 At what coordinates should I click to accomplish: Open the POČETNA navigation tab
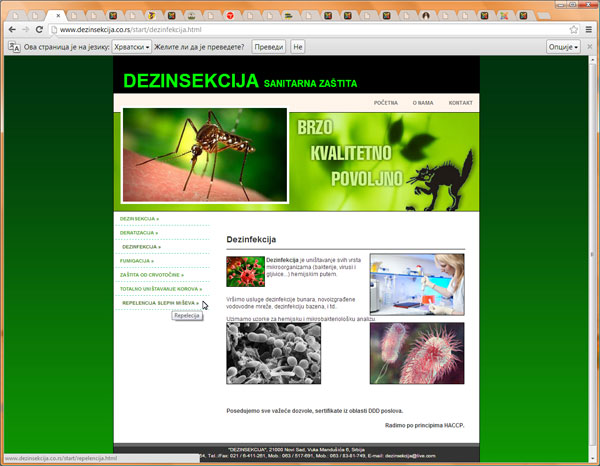click(385, 103)
